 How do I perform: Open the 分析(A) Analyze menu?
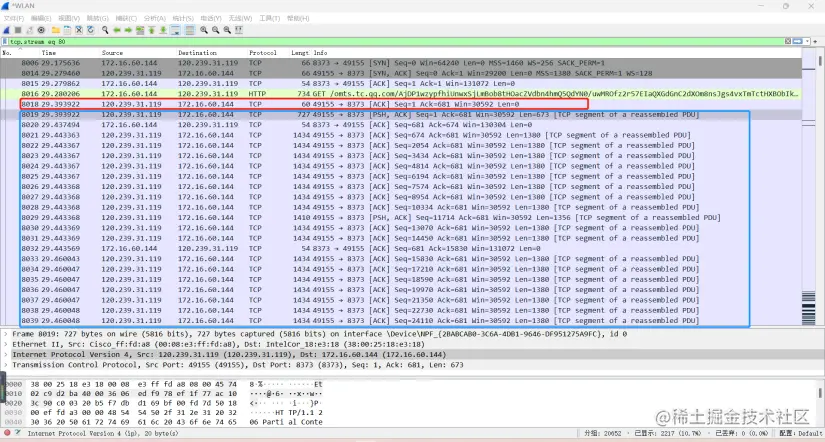point(154,18)
